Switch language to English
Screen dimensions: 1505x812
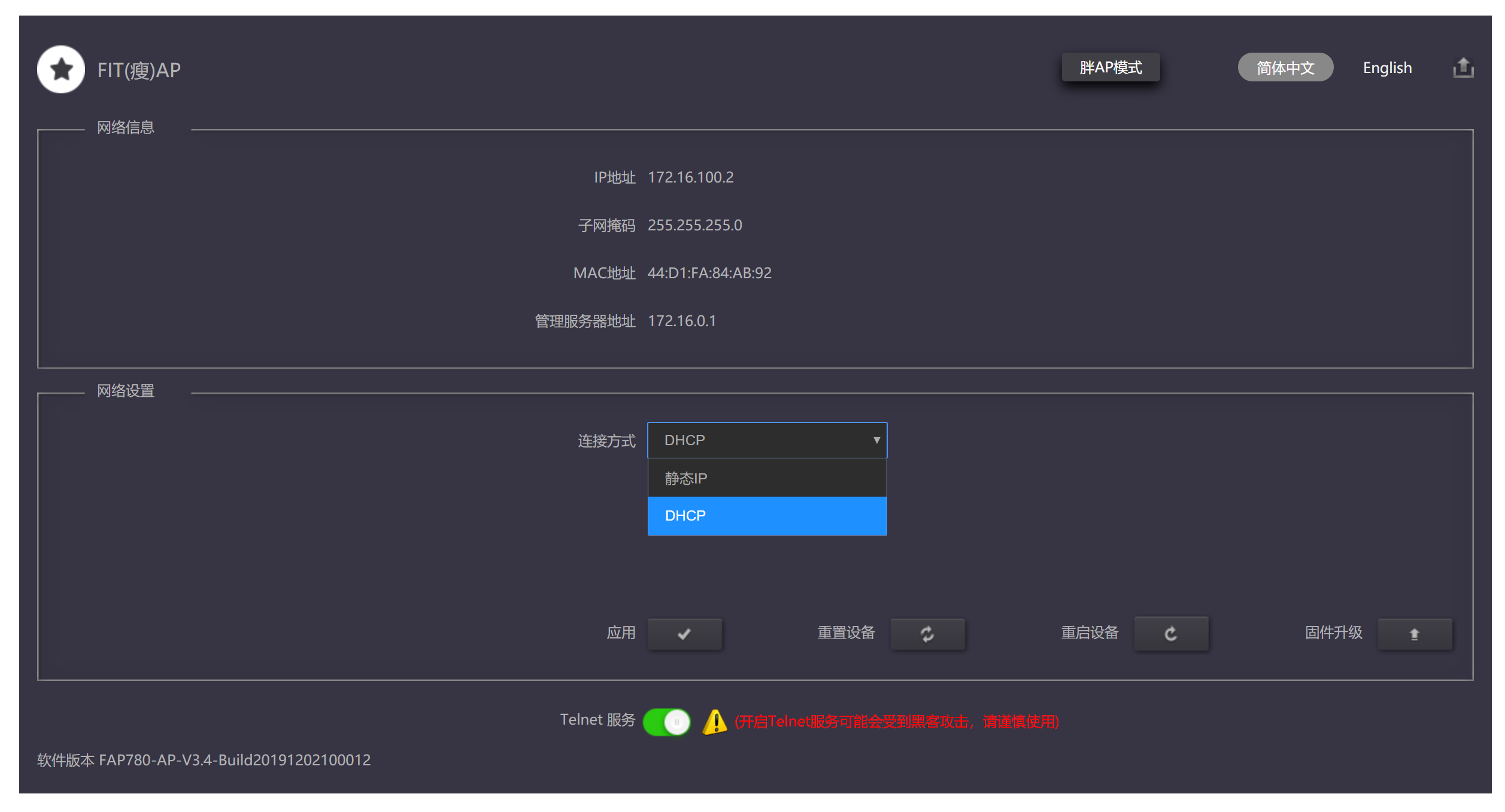[x=1386, y=68]
